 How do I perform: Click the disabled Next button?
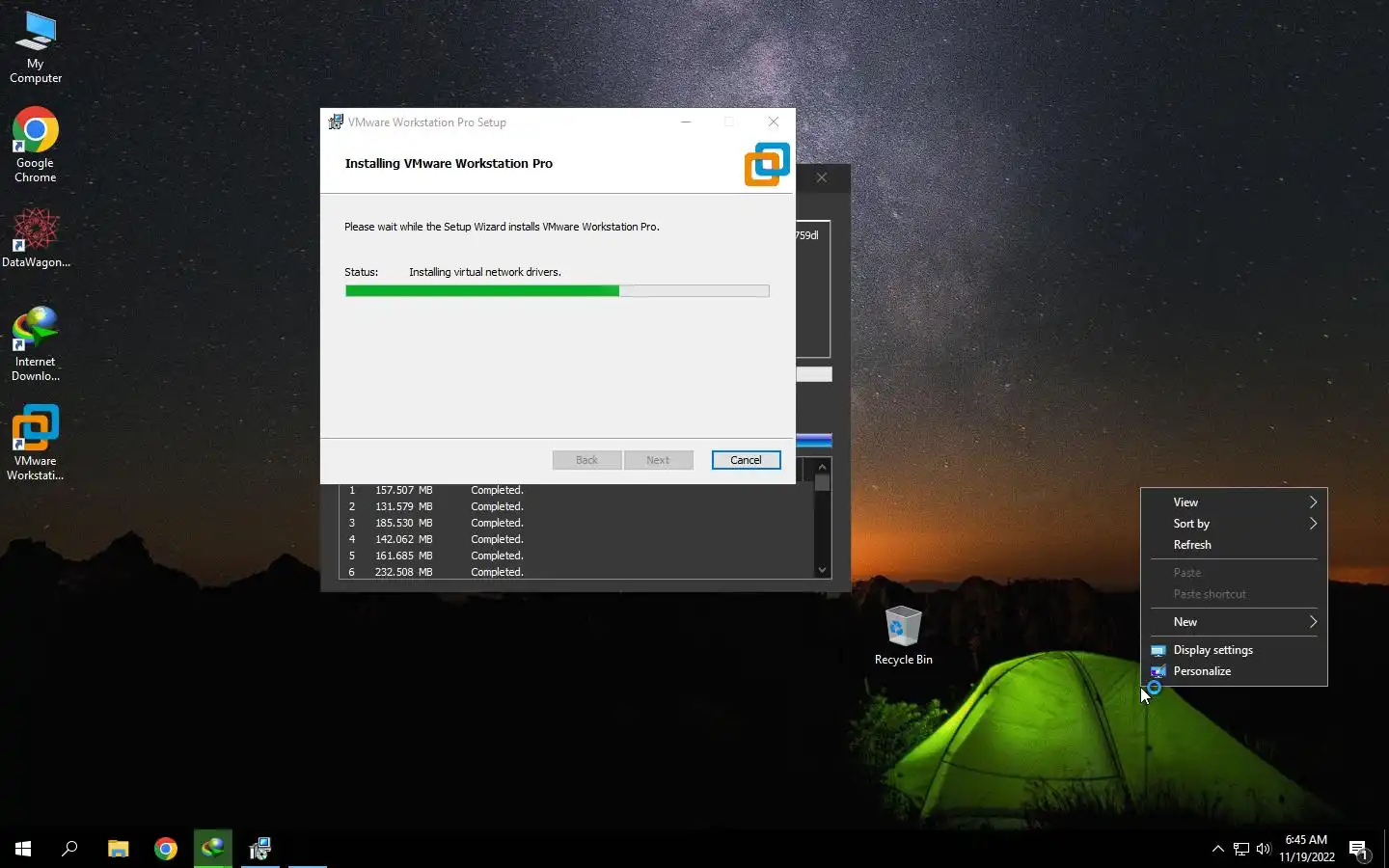click(658, 460)
